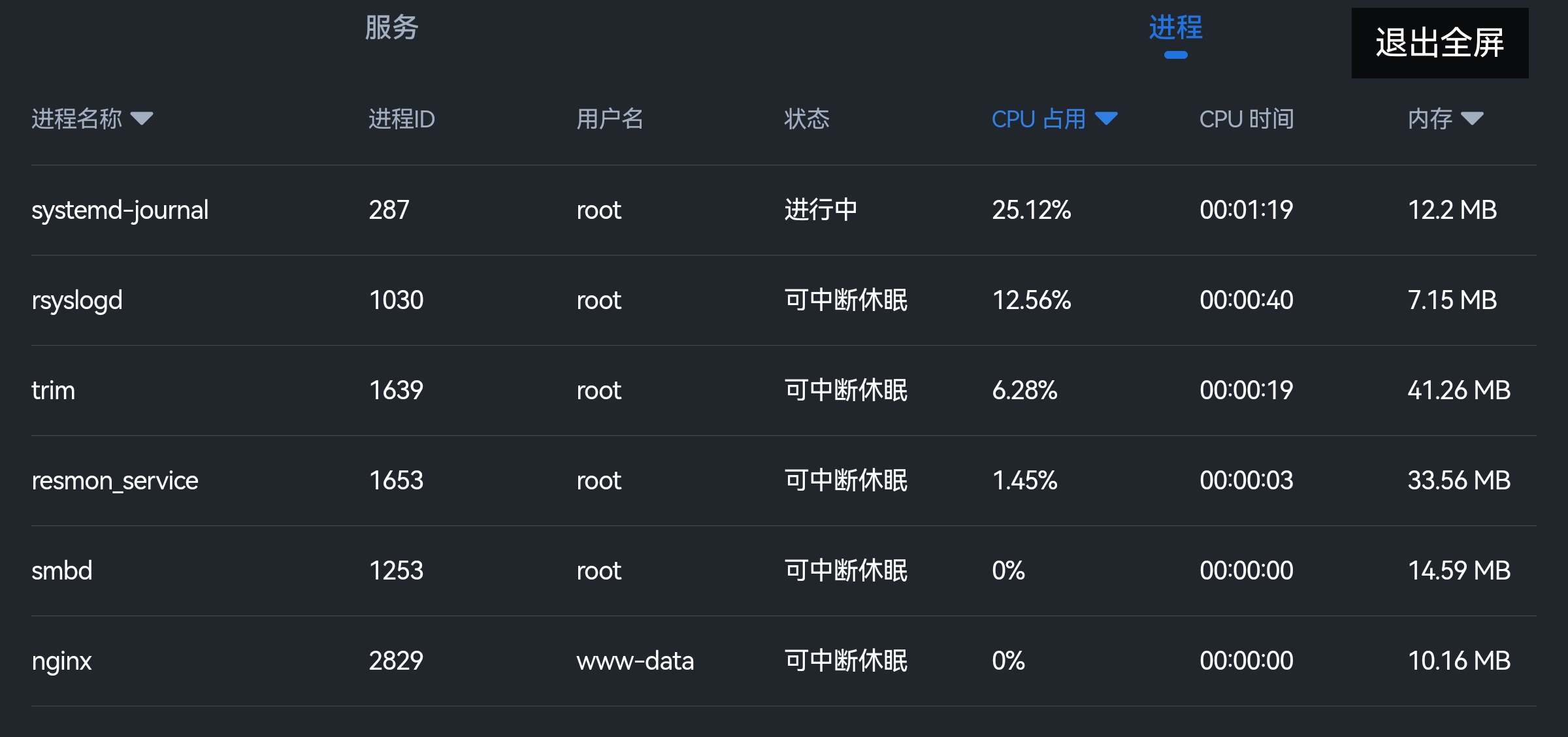Switch to the 进程 tab
The height and width of the screenshot is (737, 1568).
click(1175, 29)
